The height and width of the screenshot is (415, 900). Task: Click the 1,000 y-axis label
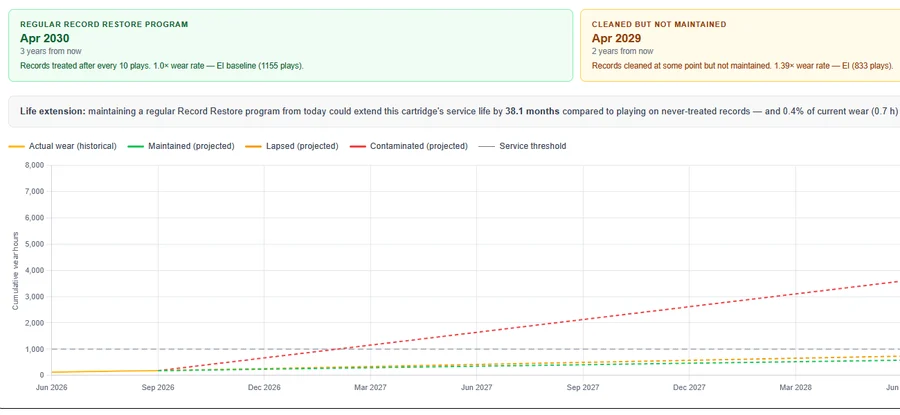(x=34, y=349)
